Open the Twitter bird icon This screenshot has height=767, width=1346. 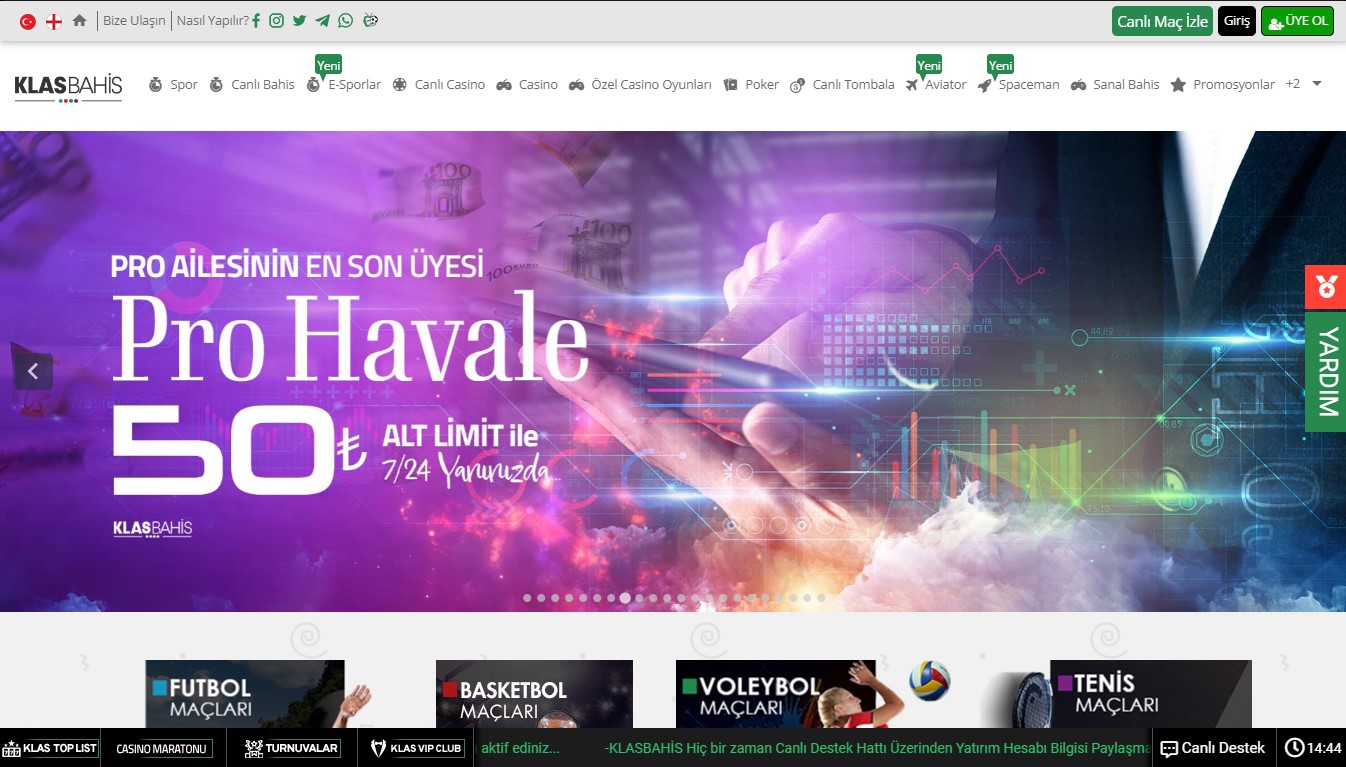tap(299, 20)
